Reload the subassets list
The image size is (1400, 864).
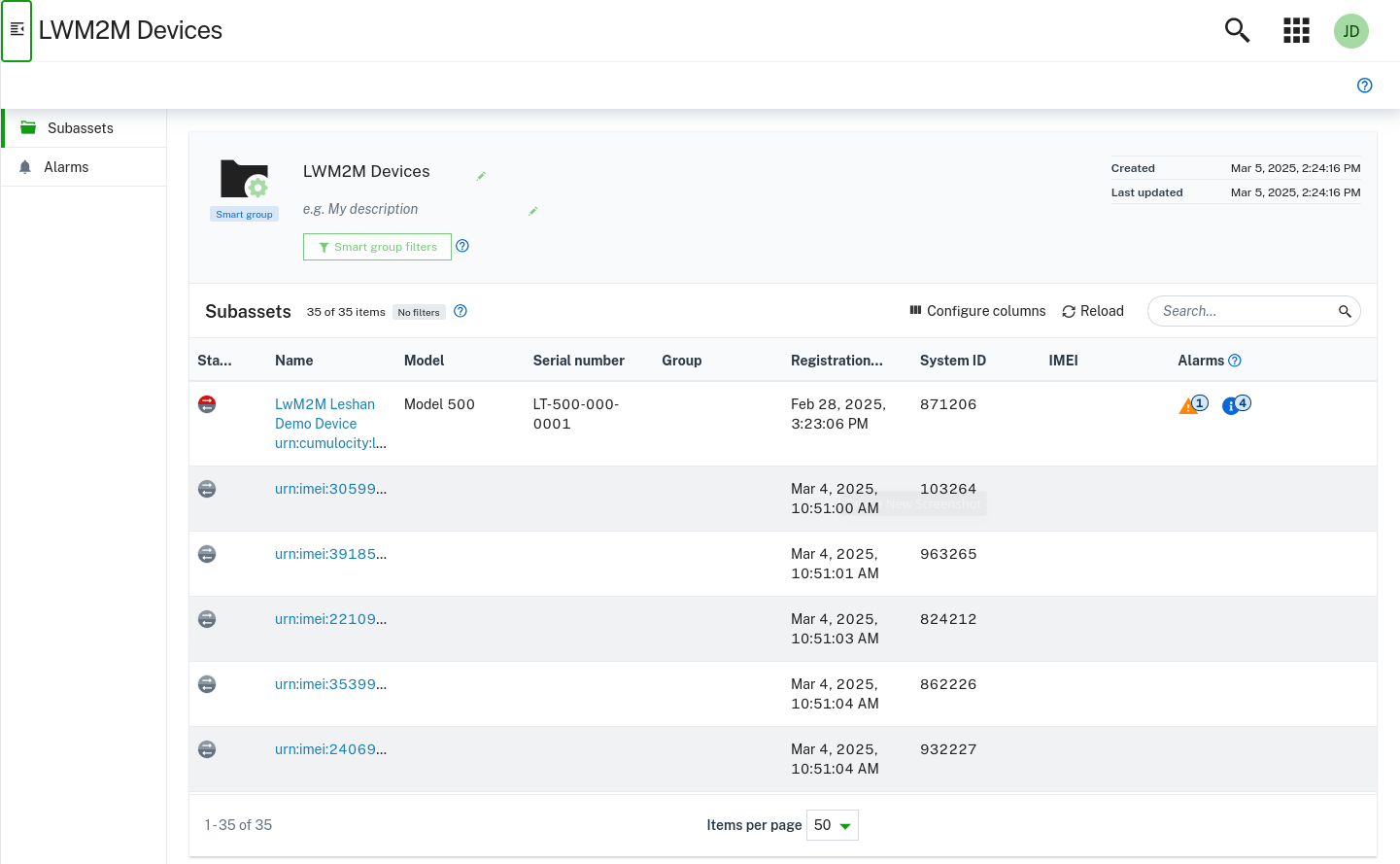point(1093,311)
